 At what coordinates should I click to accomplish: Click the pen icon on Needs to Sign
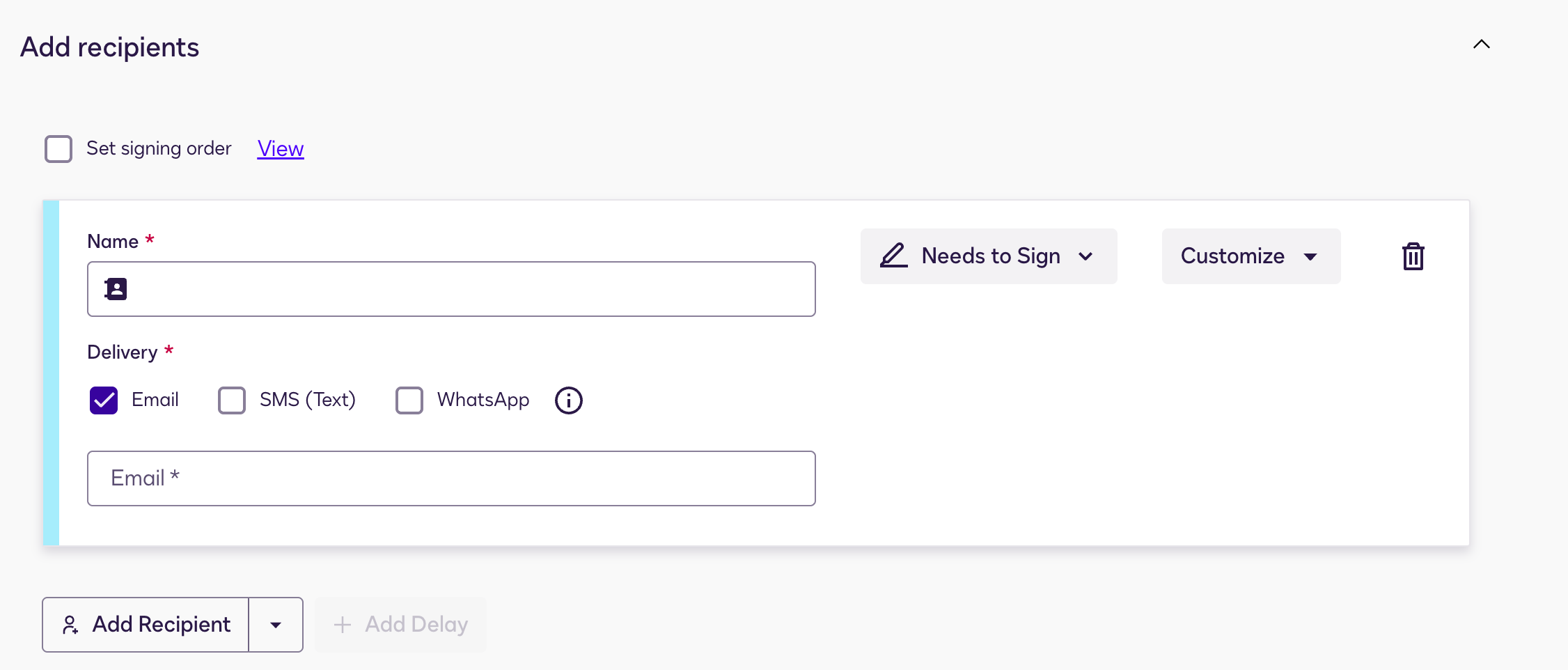(893, 256)
